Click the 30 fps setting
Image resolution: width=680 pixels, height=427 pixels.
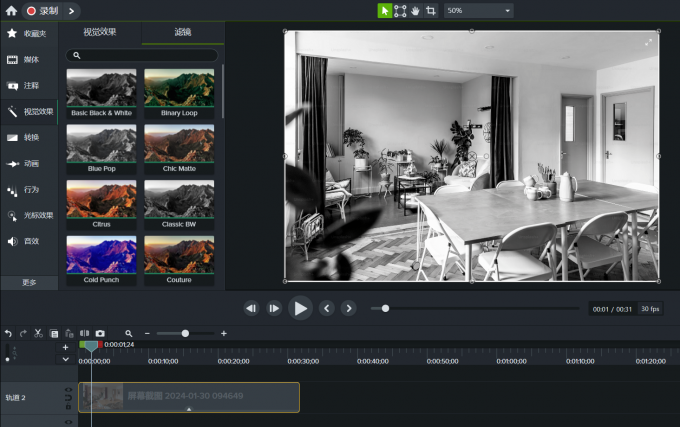(x=650, y=309)
